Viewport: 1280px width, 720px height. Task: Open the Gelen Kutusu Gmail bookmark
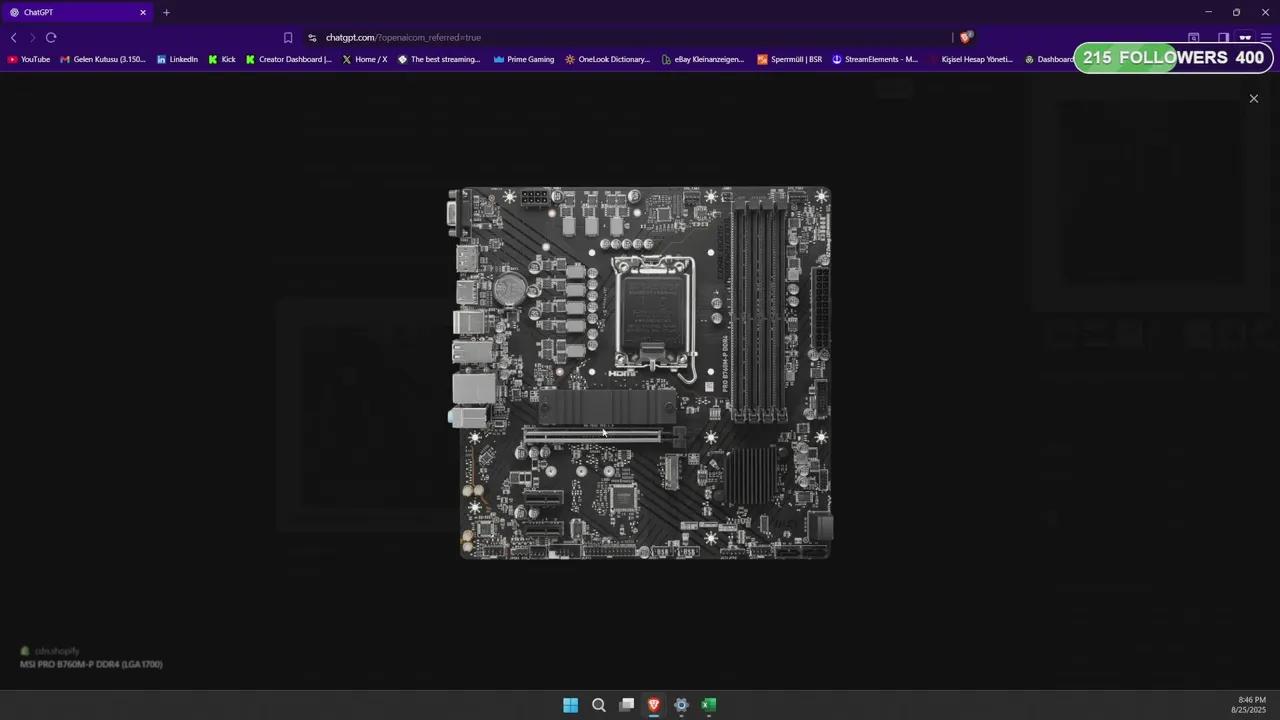point(103,59)
